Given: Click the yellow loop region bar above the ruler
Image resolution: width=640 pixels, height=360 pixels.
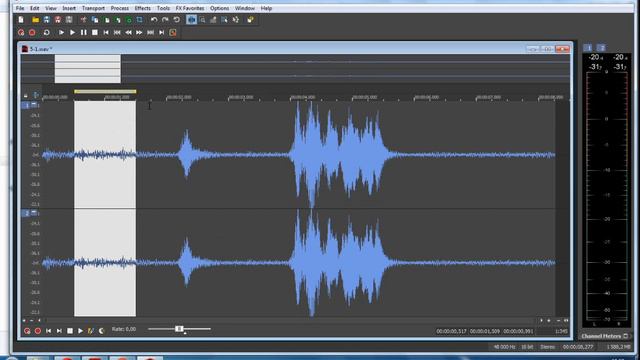Looking at the screenshot, I should [105, 91].
